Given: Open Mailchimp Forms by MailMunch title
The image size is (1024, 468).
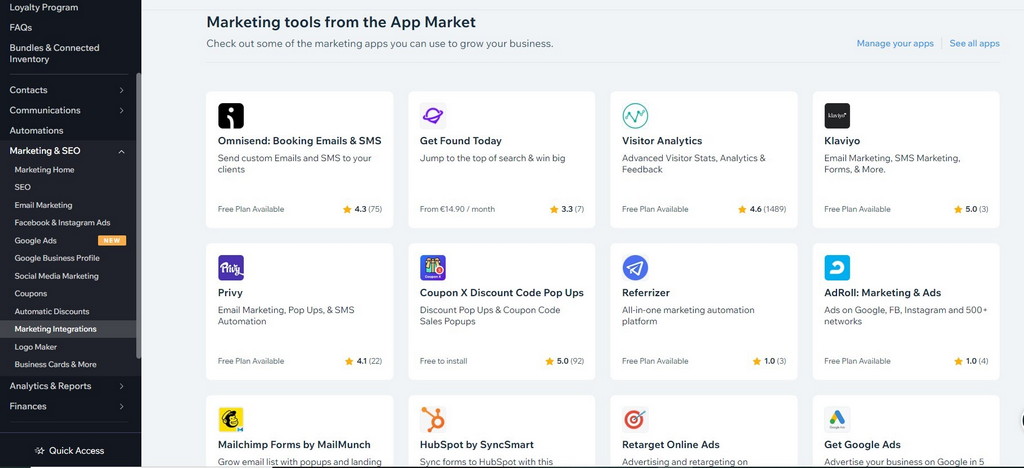Looking at the screenshot, I should (x=294, y=445).
